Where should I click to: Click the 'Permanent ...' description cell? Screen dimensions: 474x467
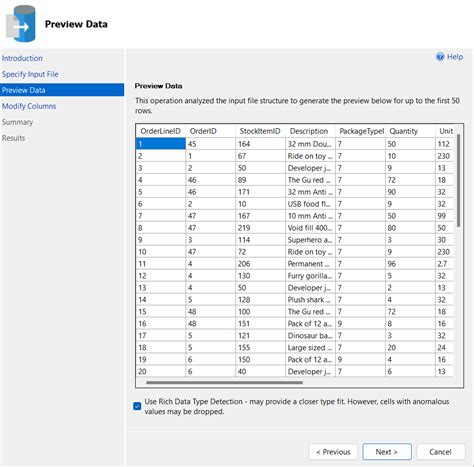click(310, 264)
